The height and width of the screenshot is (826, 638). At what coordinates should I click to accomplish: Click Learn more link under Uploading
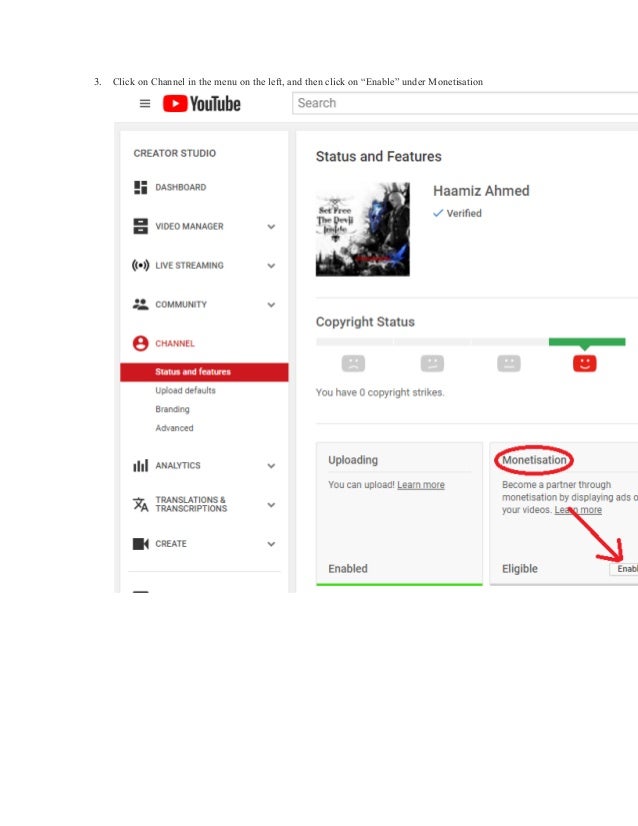click(420, 485)
